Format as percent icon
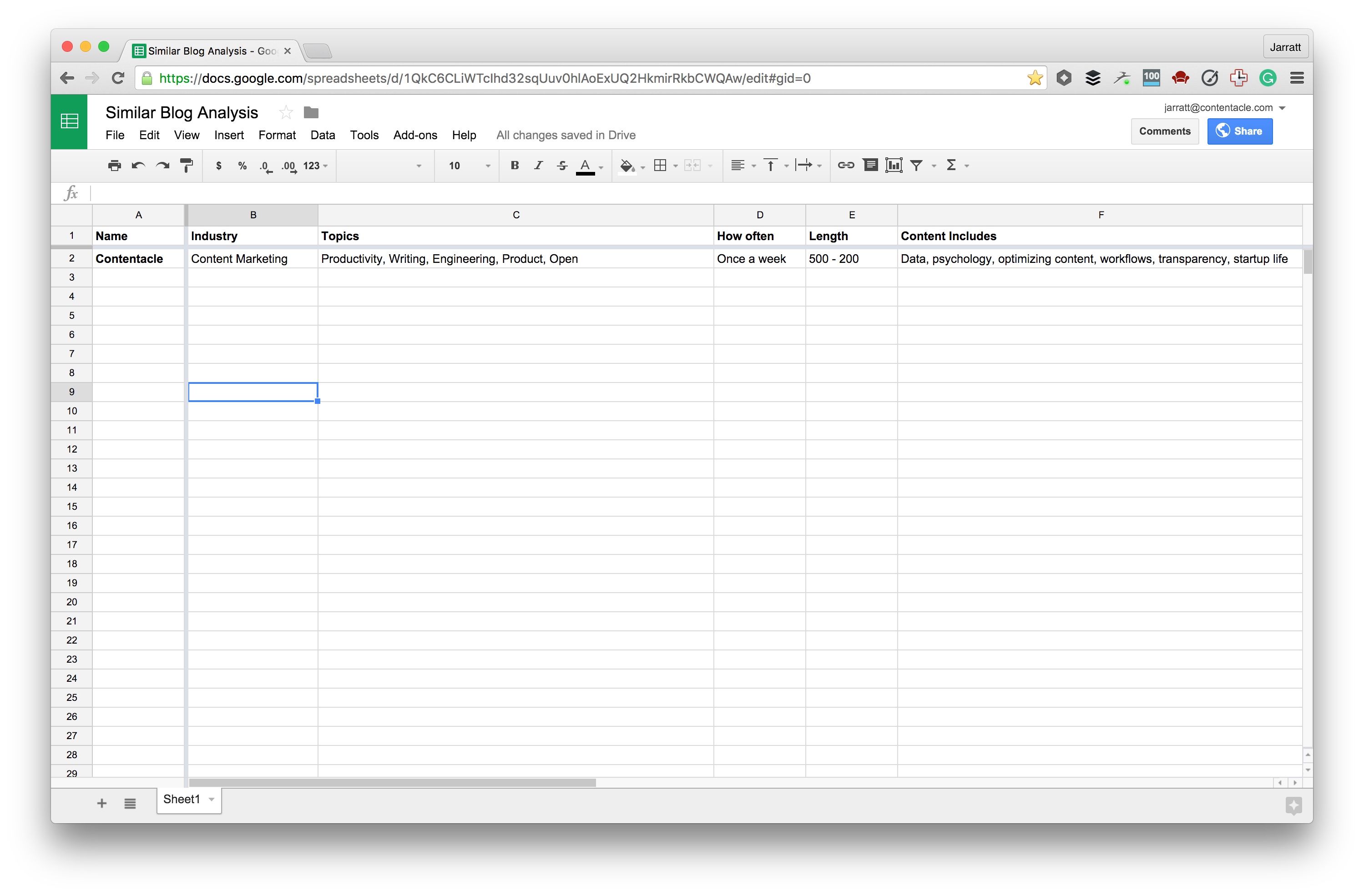The height and width of the screenshot is (896, 1364). pyautogui.click(x=242, y=166)
